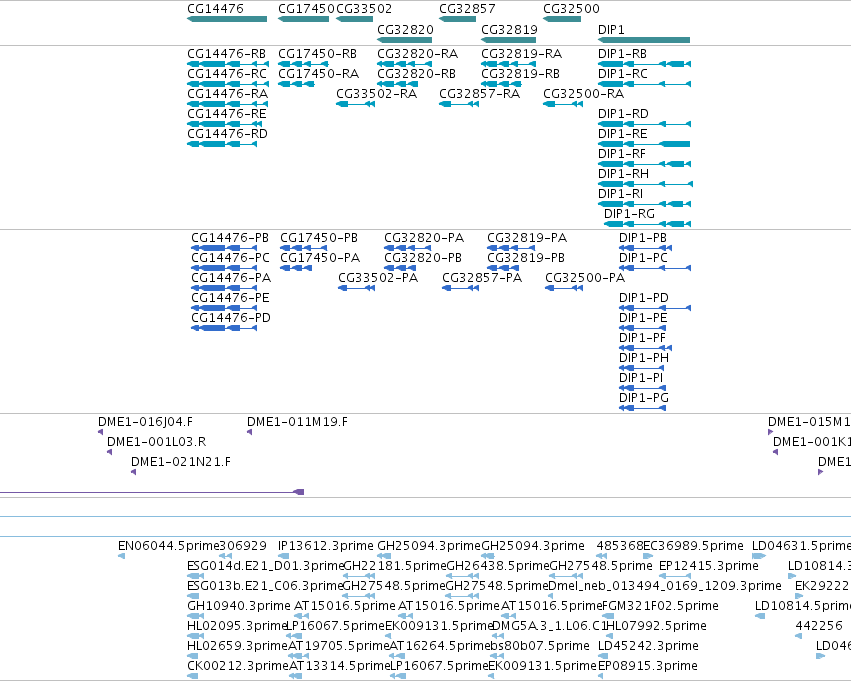Click protein CG14476-PD
The image size is (851, 681).
click(x=231, y=319)
